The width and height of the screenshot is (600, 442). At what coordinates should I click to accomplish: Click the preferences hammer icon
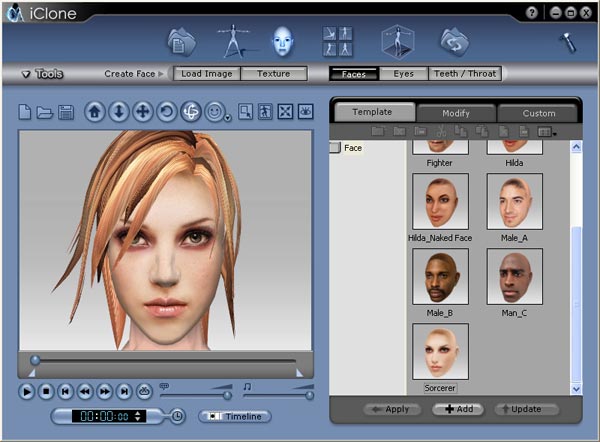pos(566,42)
